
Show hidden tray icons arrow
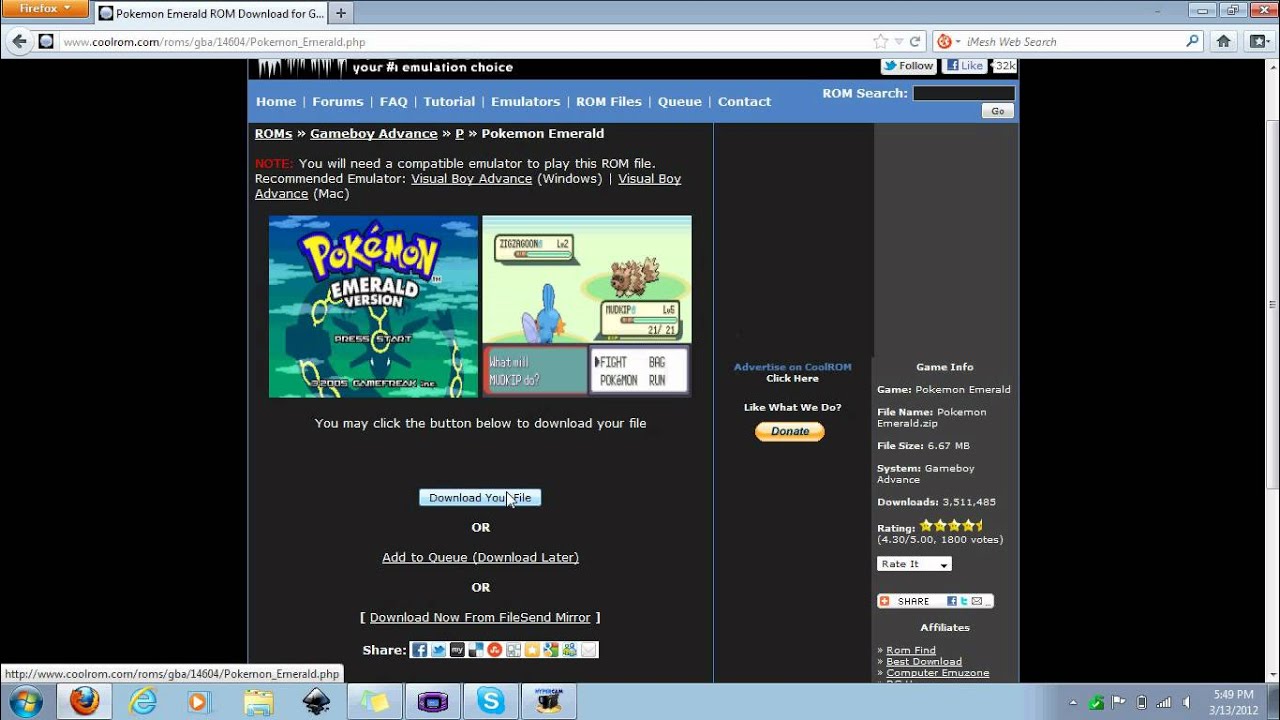[1072, 703]
